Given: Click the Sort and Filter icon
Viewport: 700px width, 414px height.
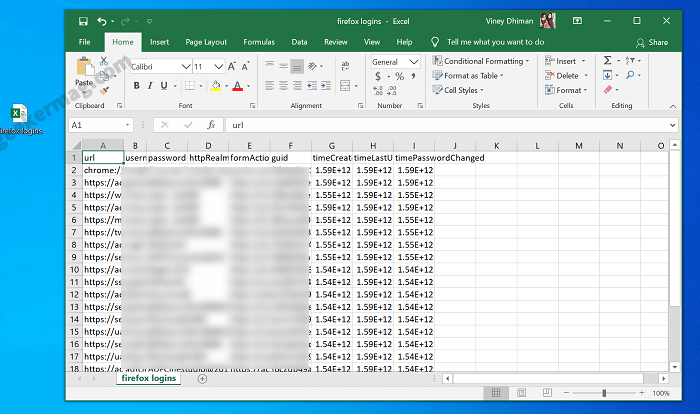Looking at the screenshot, I should 630,60.
